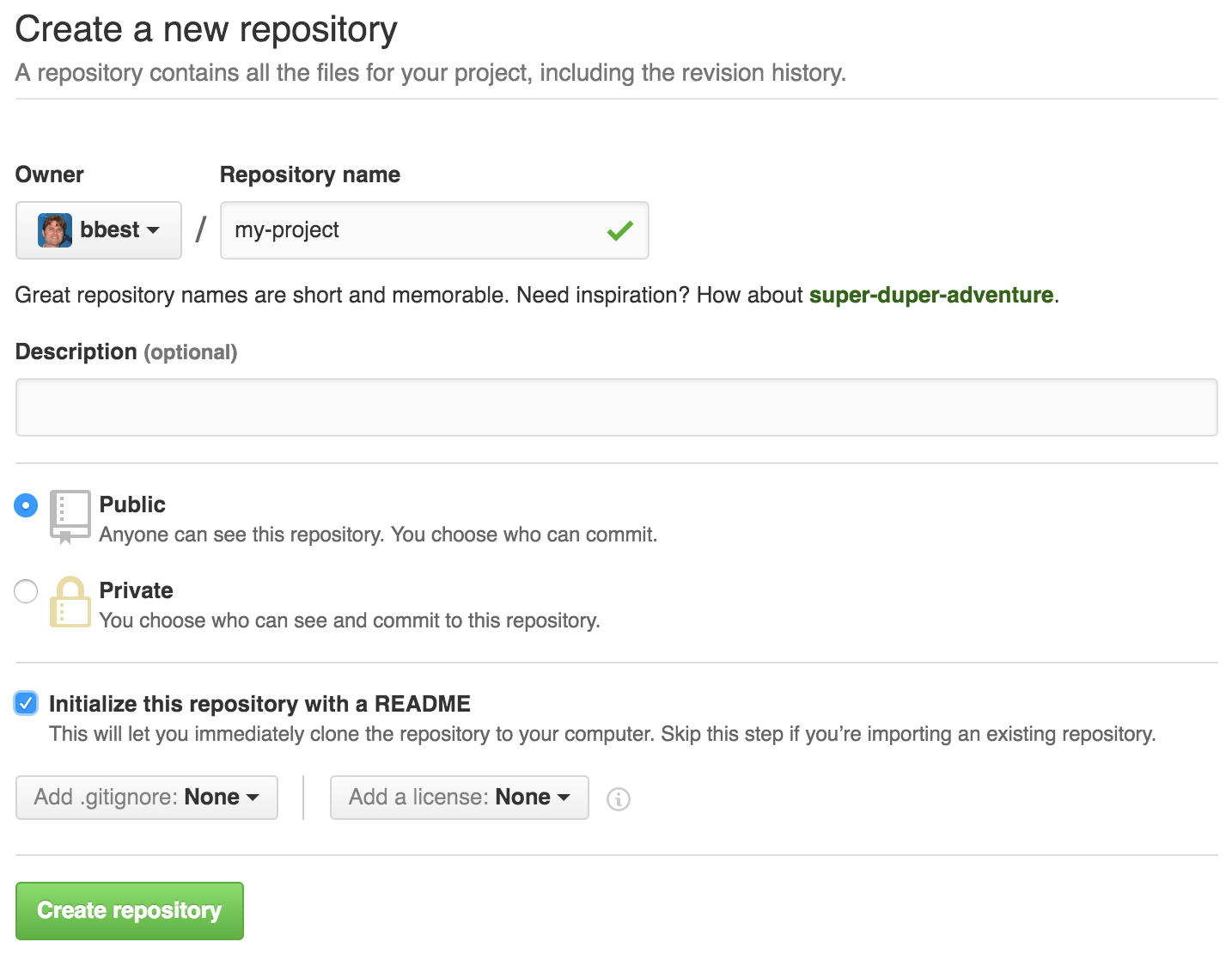Click the Description (optional) label
This screenshot has width=1232, height=954.
click(x=126, y=352)
